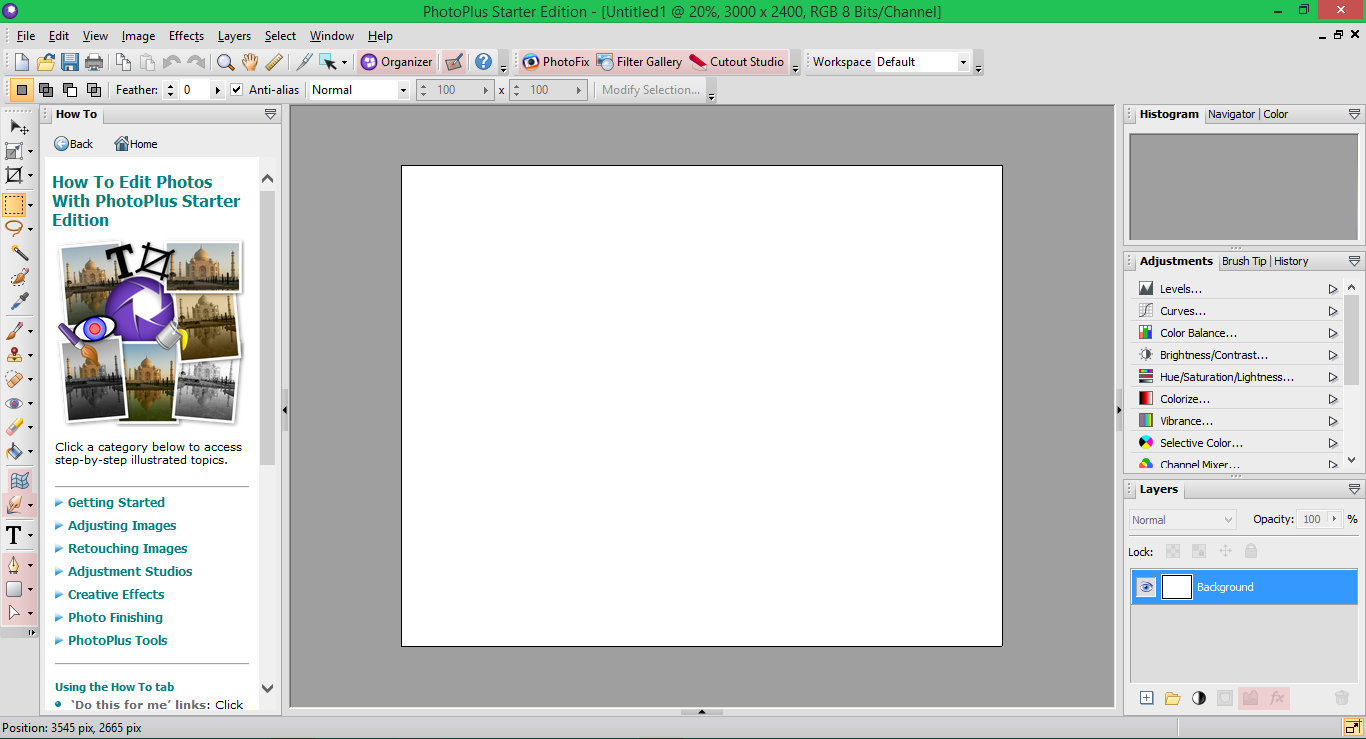
Task: Open the Retouching Images link
Action: (127, 548)
